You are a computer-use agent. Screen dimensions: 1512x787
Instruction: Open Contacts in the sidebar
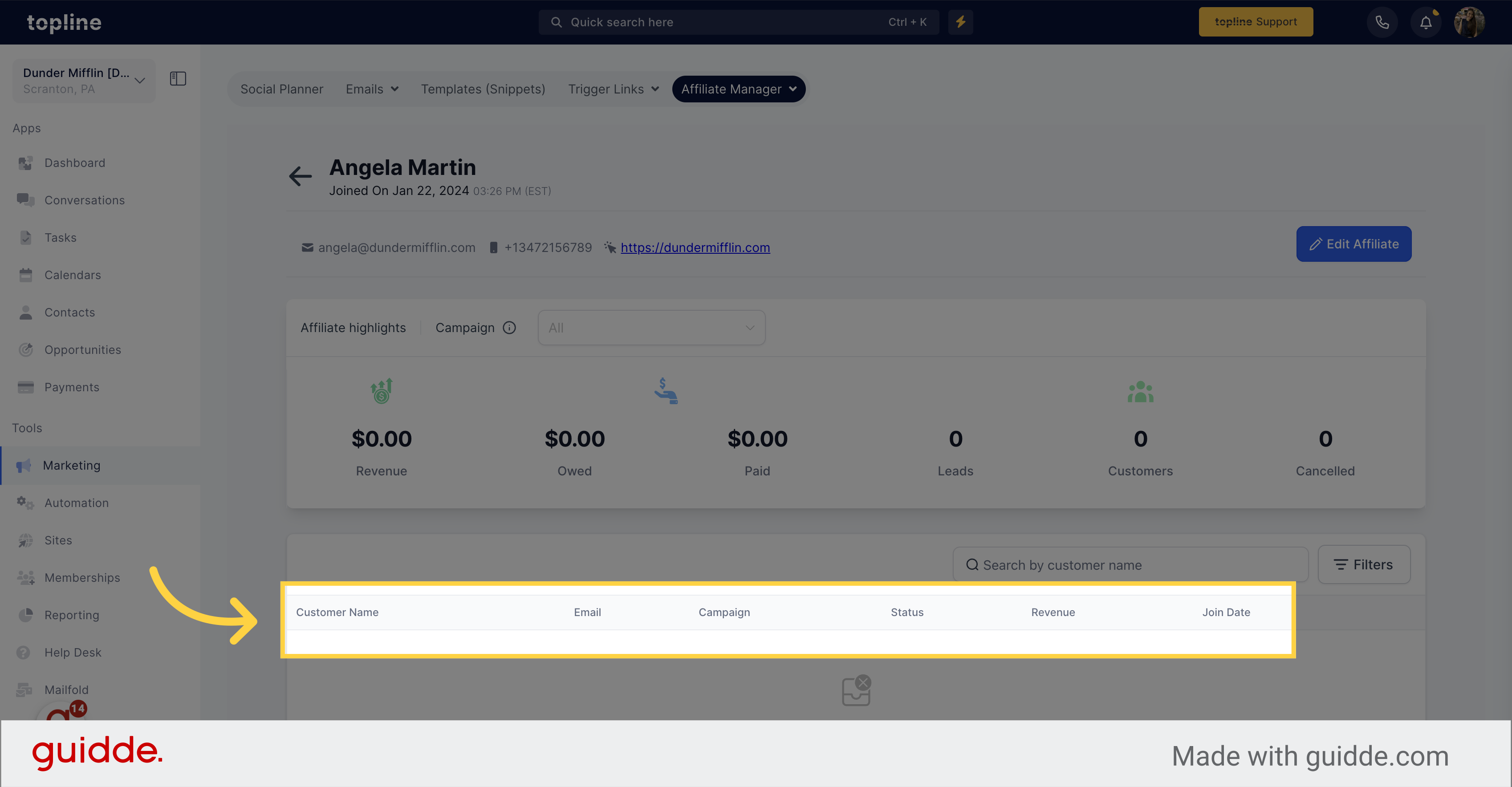pos(70,312)
